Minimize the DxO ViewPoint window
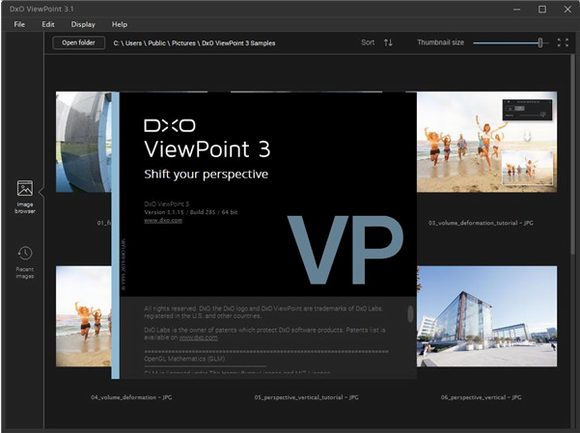This screenshot has width=580, height=433. point(517,9)
